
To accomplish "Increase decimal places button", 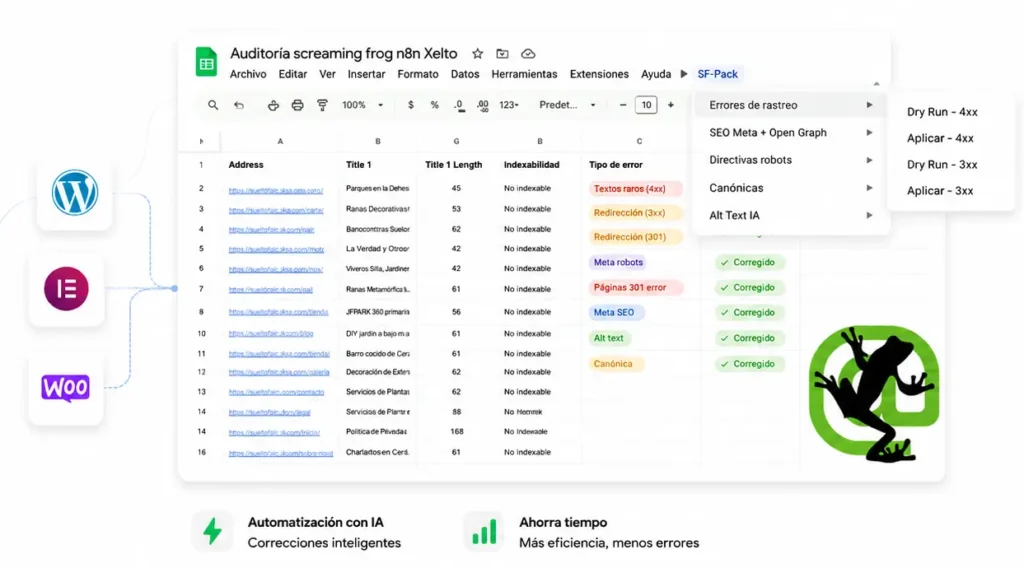I will (483, 105).
